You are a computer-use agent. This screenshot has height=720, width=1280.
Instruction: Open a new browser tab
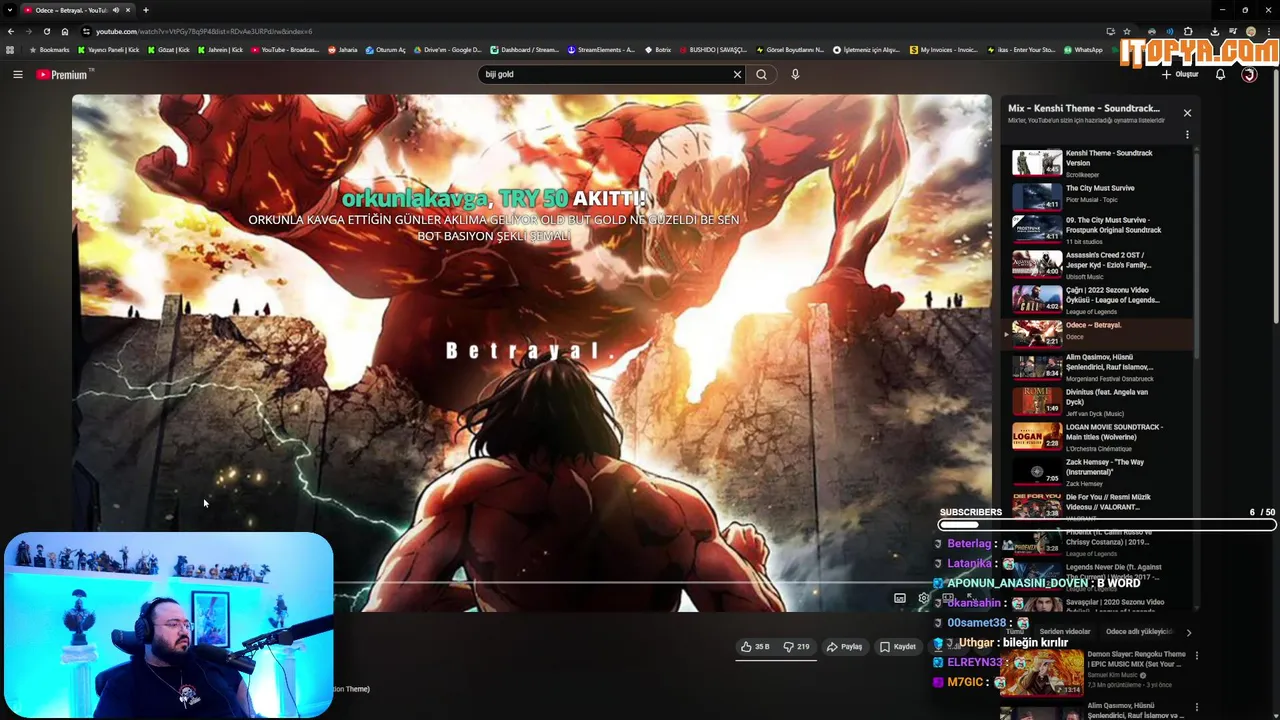click(x=145, y=10)
